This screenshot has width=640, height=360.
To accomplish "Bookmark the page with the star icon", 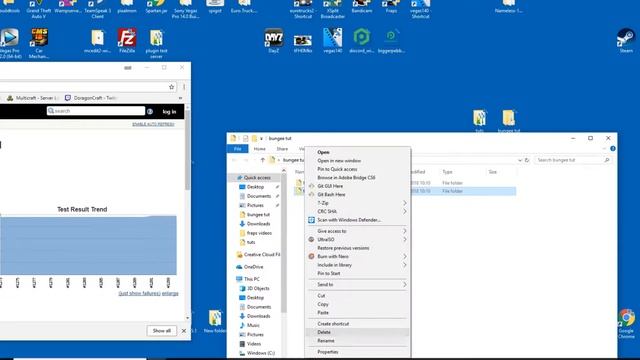I will pos(171,87).
